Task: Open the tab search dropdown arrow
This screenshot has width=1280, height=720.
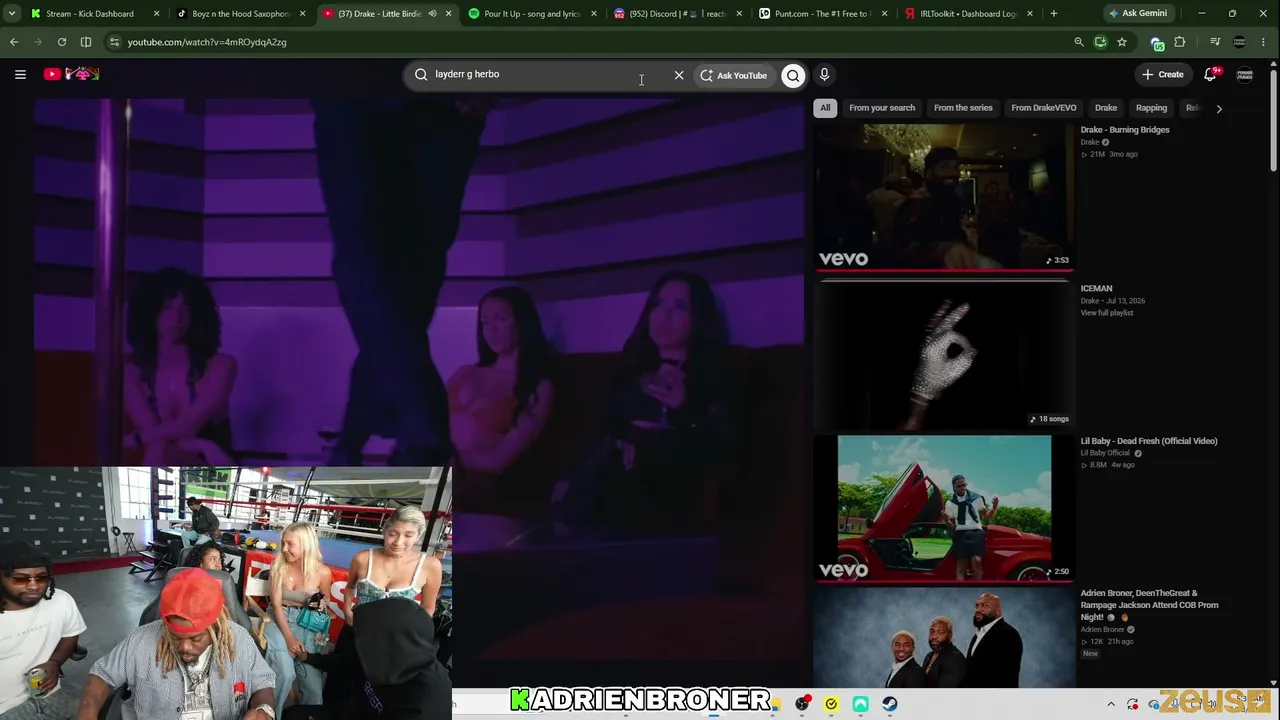Action: point(11,14)
